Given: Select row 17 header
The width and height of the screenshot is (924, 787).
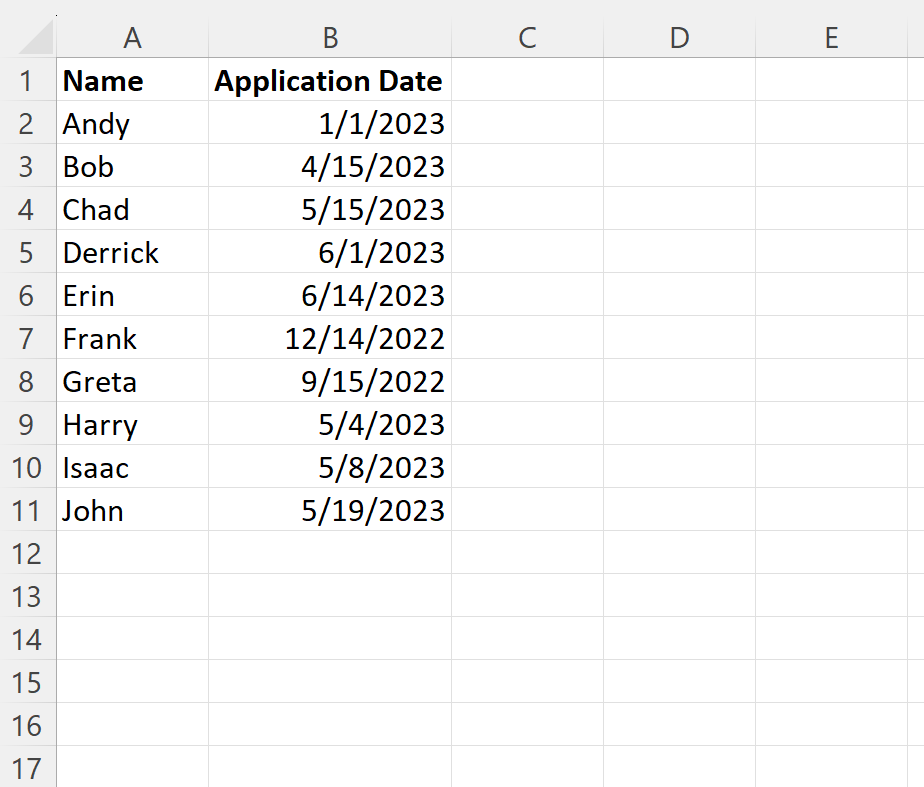Looking at the screenshot, I should [27, 767].
